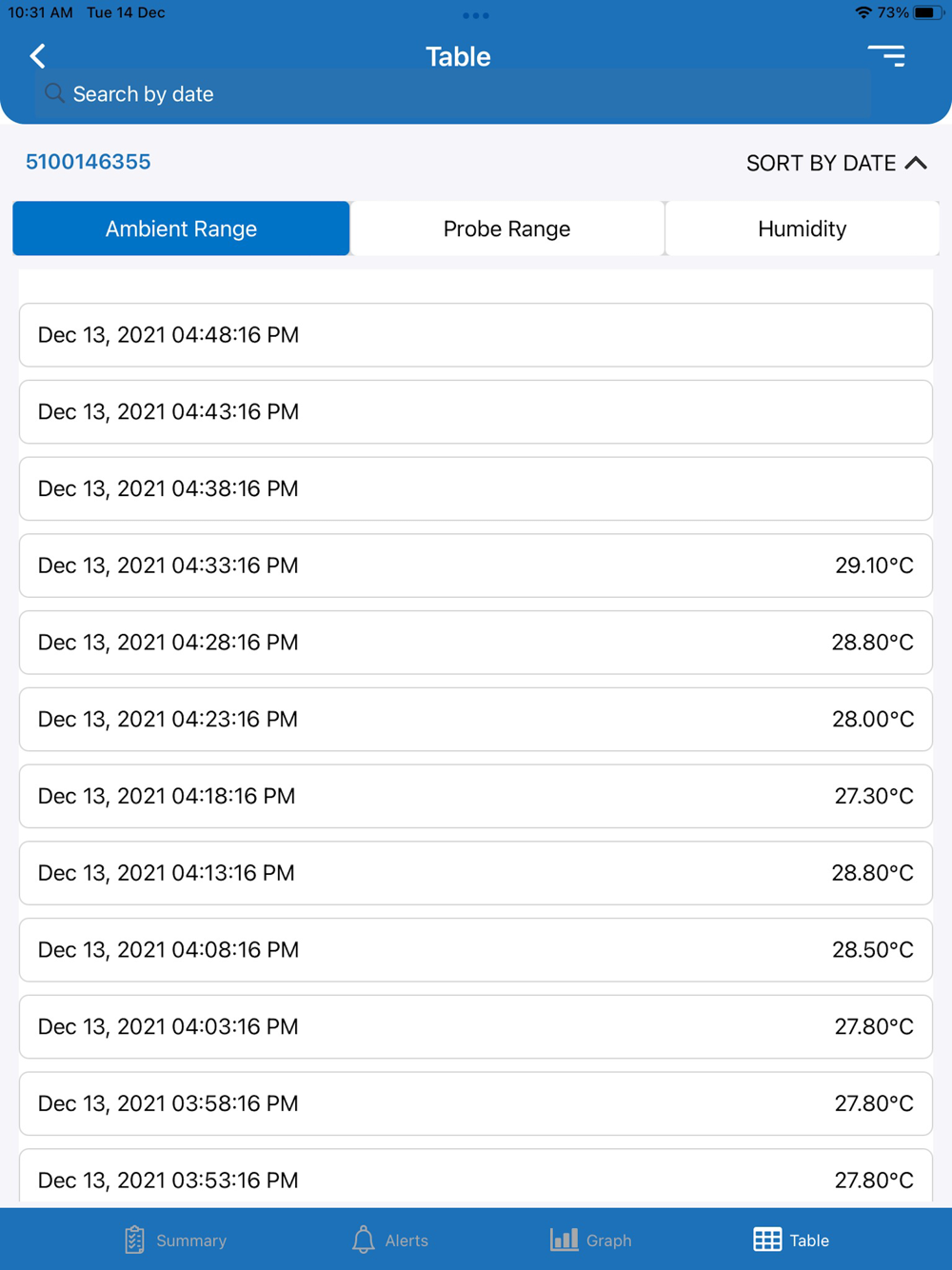Viewport: 952px width, 1270px height.
Task: Select the 04:28:16 PM reading row
Action: click(x=476, y=643)
